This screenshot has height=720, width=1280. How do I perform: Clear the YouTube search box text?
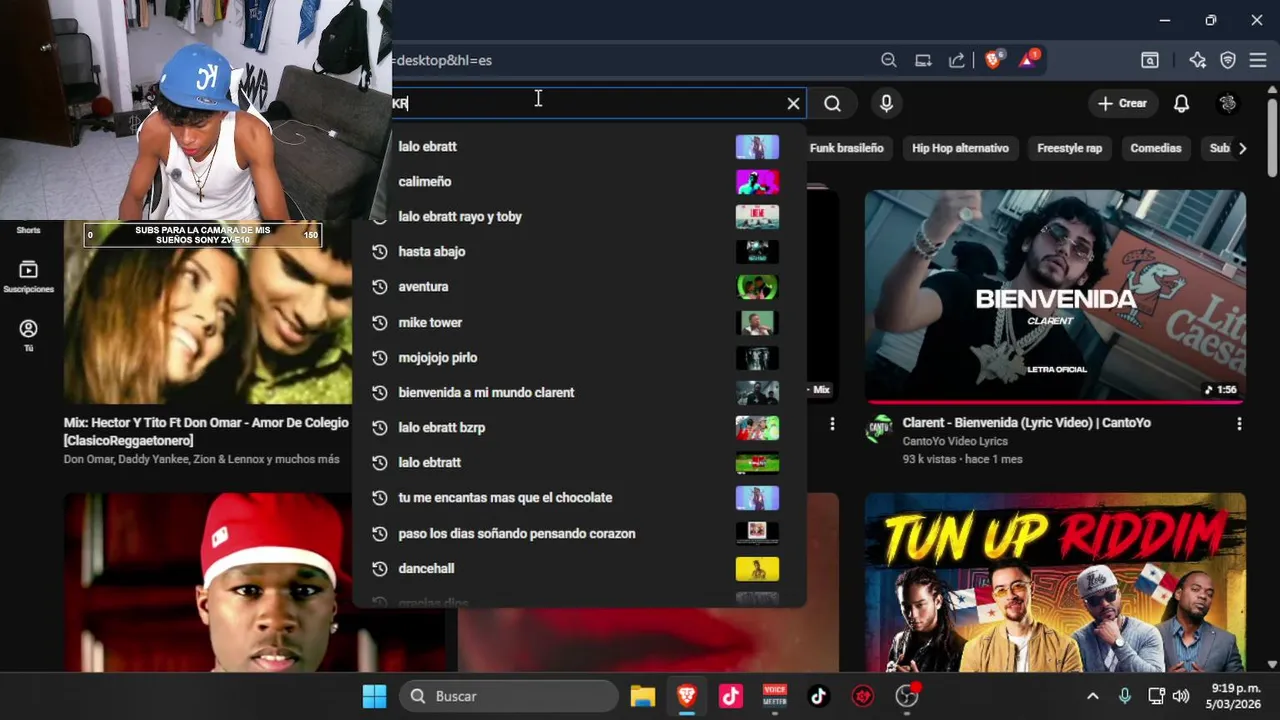point(793,103)
